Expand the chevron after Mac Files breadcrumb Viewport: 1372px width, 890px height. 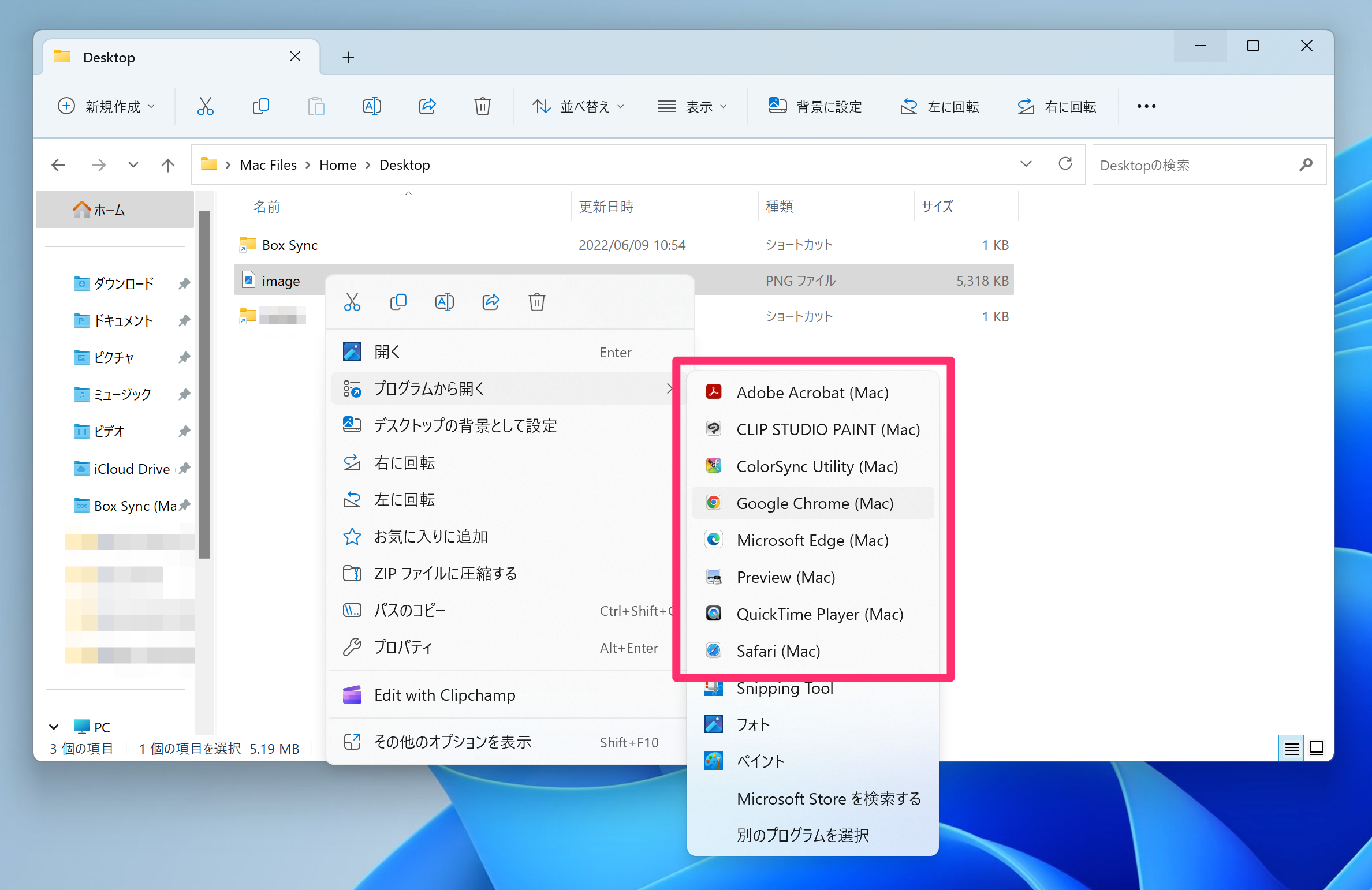coord(308,165)
